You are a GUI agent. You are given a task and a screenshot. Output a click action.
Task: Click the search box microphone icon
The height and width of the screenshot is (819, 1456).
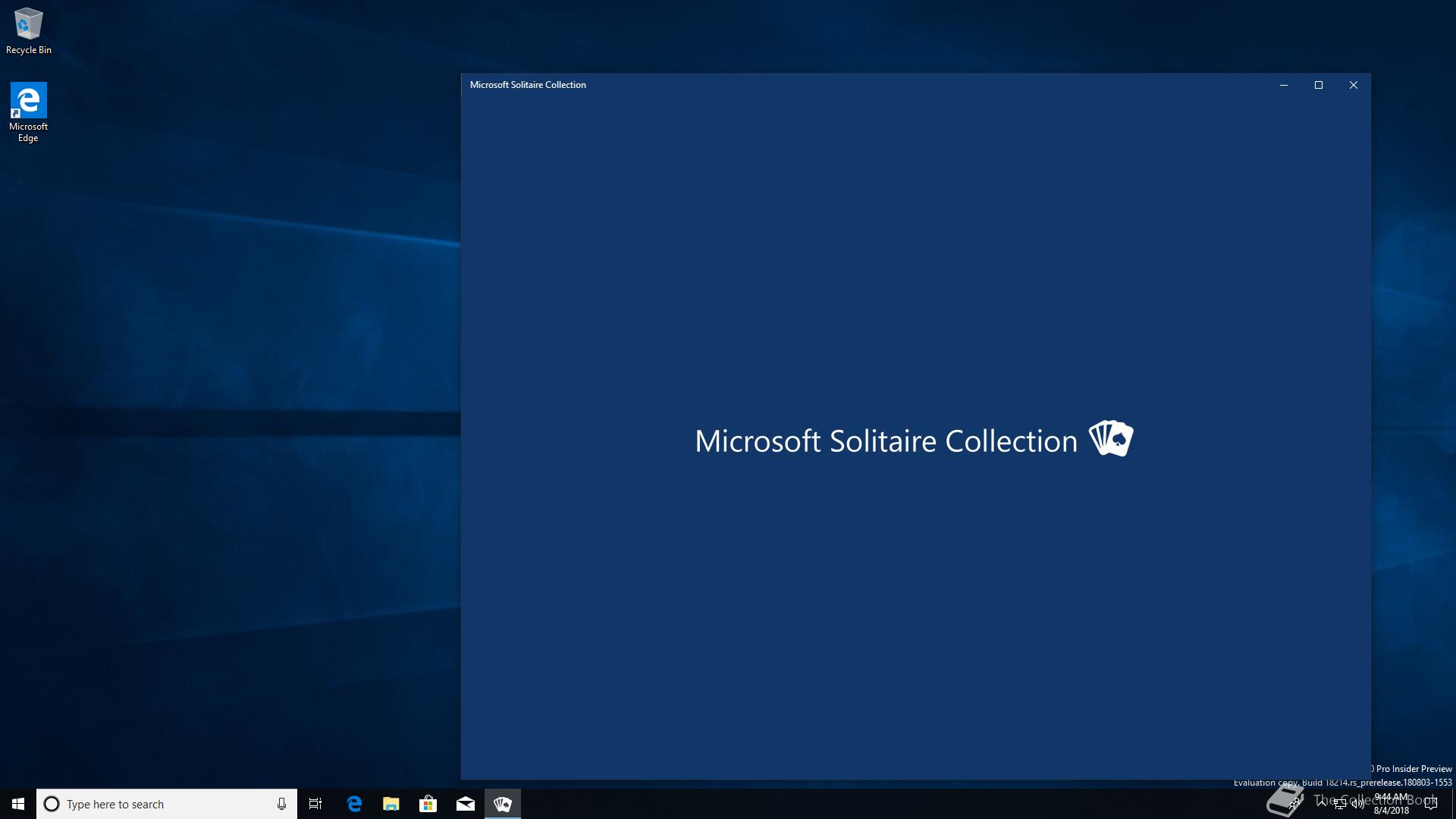(281, 804)
